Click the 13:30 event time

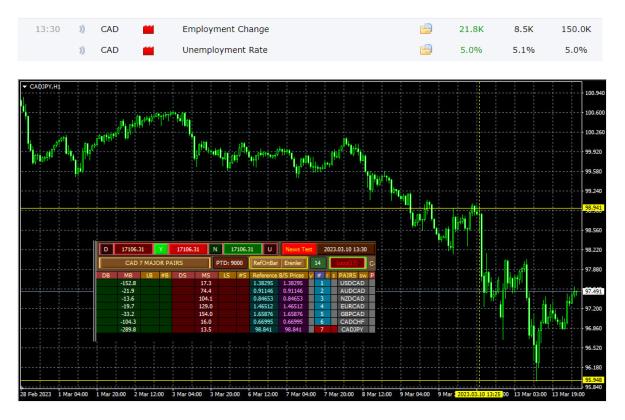click(x=48, y=29)
